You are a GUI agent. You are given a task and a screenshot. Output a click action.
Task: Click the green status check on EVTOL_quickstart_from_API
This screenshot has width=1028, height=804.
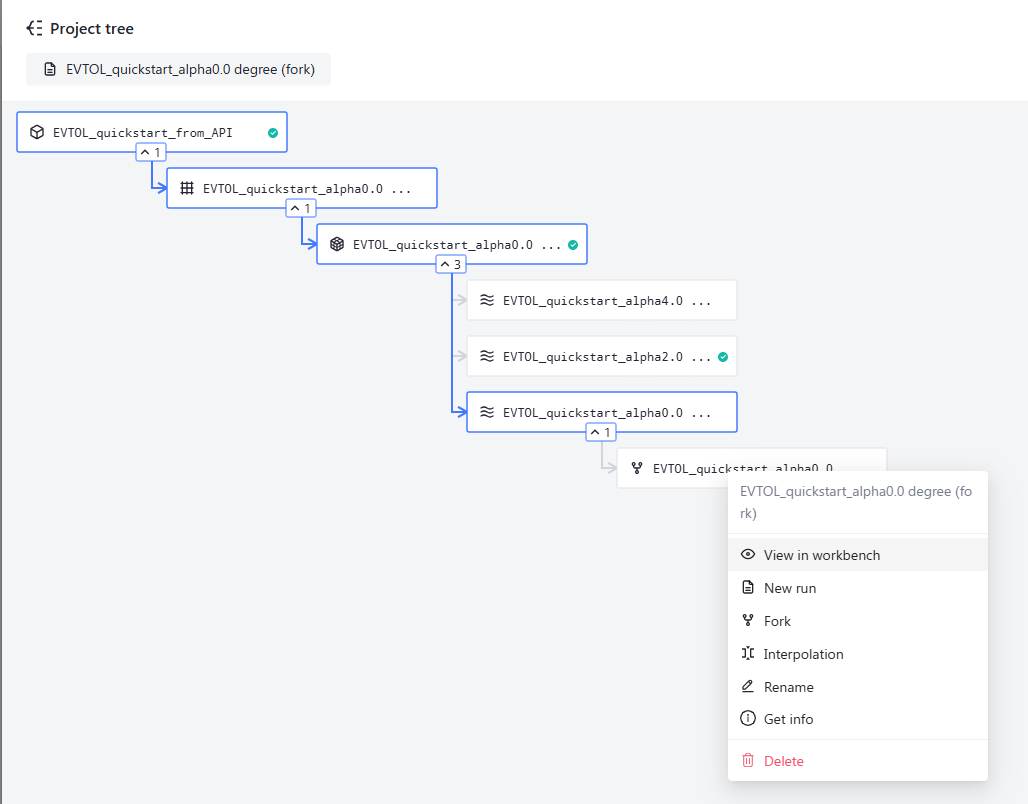(273, 132)
